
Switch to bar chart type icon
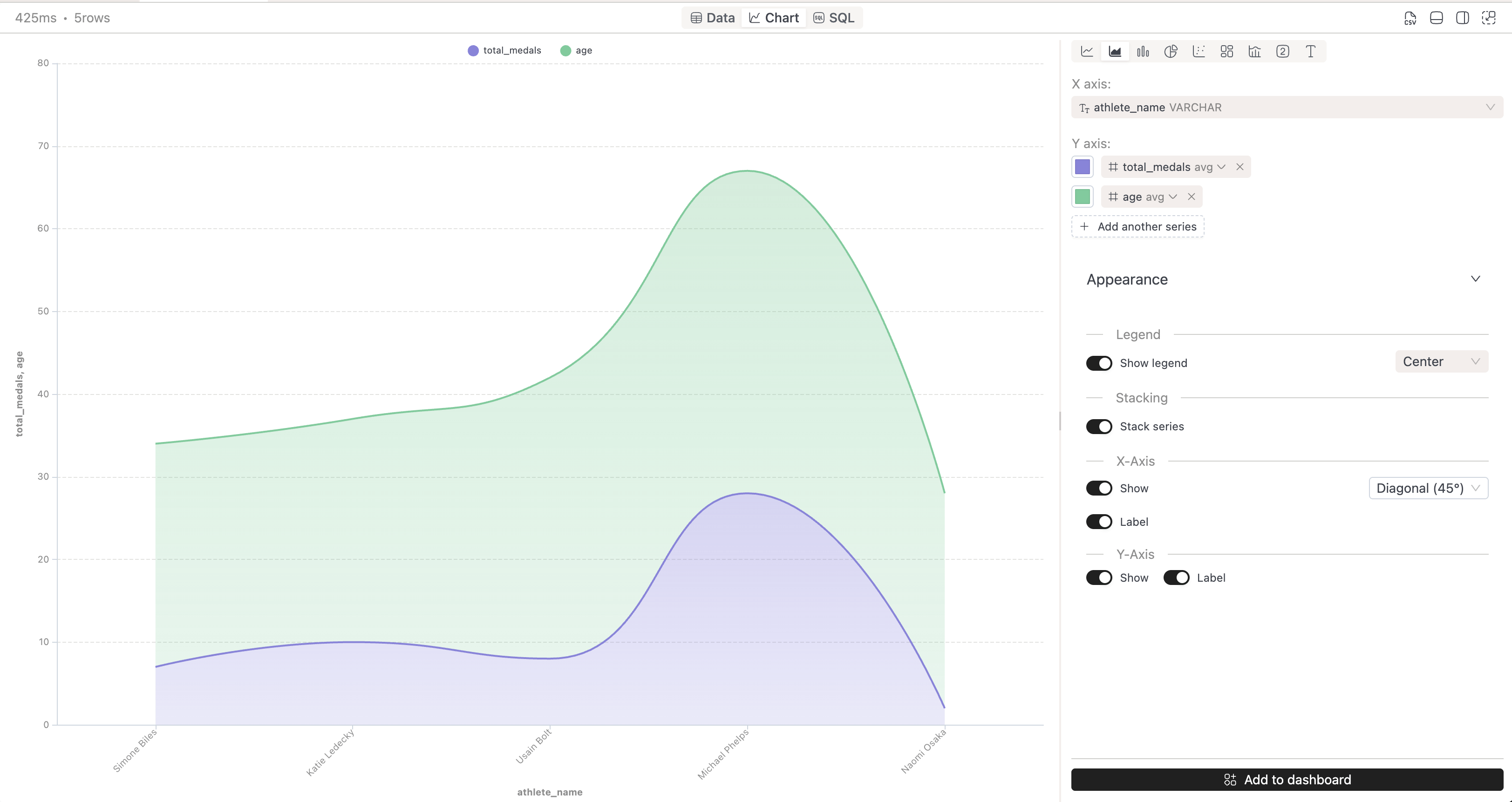[x=1143, y=52]
